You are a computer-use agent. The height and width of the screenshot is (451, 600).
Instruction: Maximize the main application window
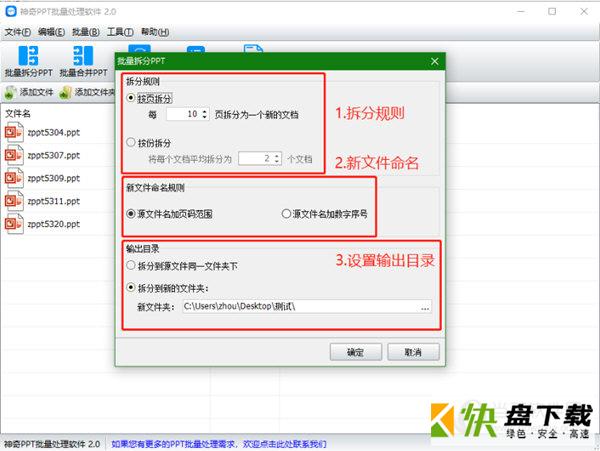[552, 11]
